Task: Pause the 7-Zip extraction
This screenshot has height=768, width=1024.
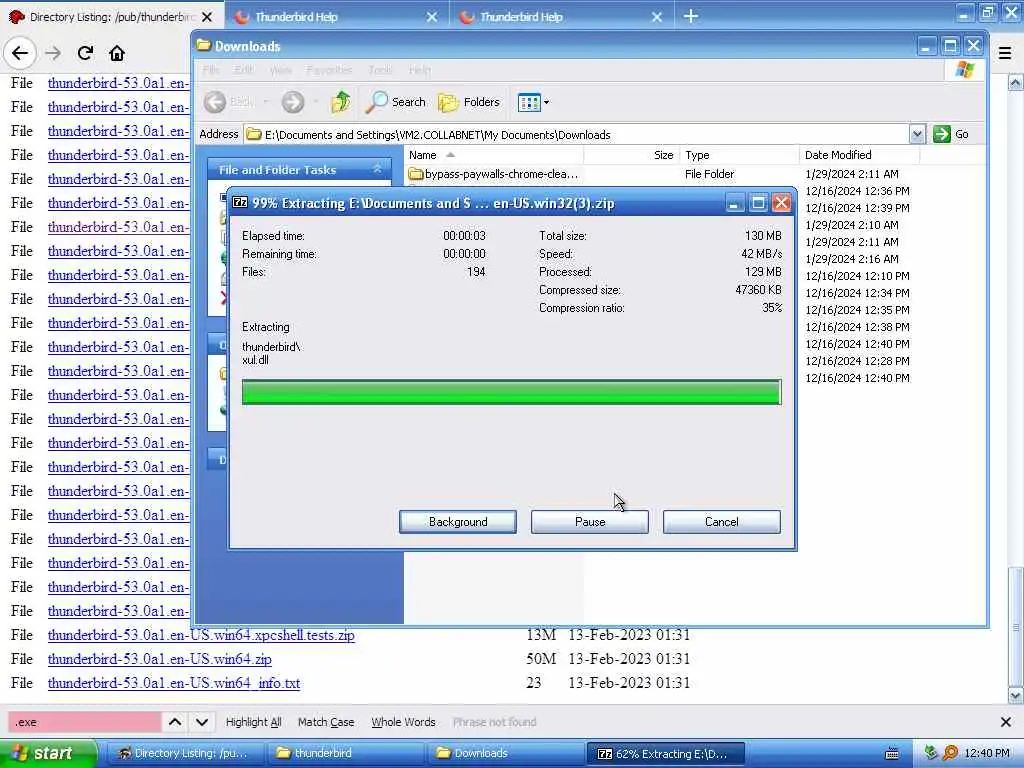Action: pyautogui.click(x=590, y=522)
